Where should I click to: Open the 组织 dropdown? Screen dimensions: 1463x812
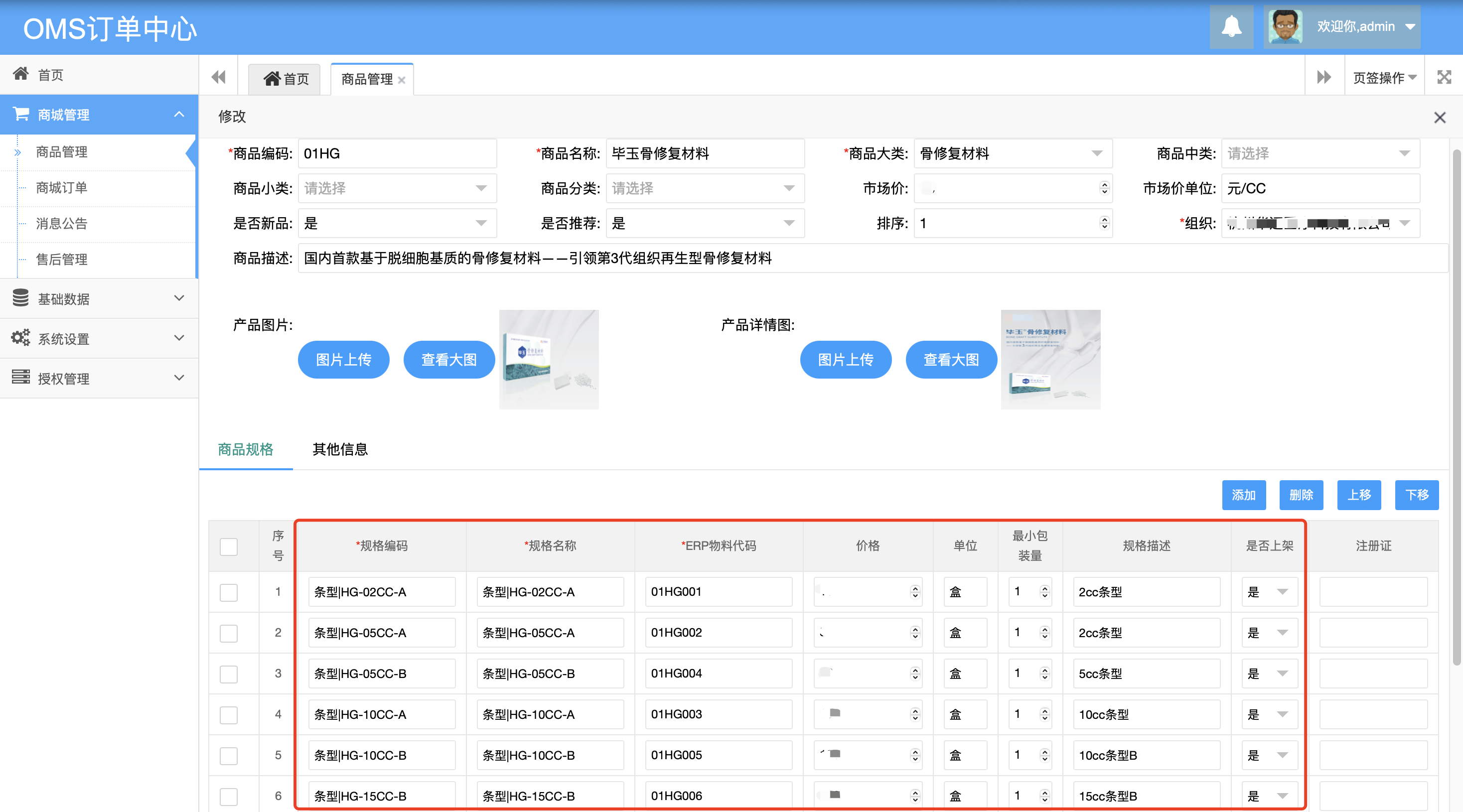tap(1320, 223)
